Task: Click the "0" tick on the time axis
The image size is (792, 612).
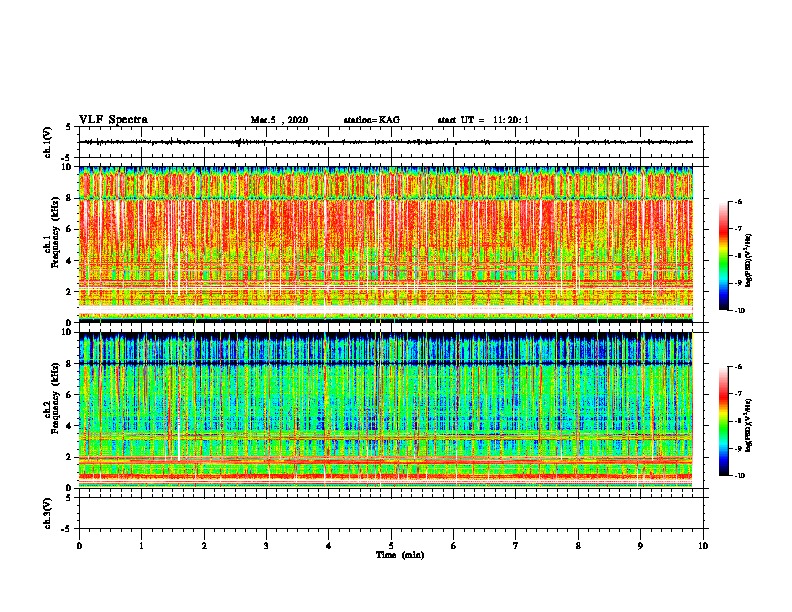Action: tap(79, 546)
